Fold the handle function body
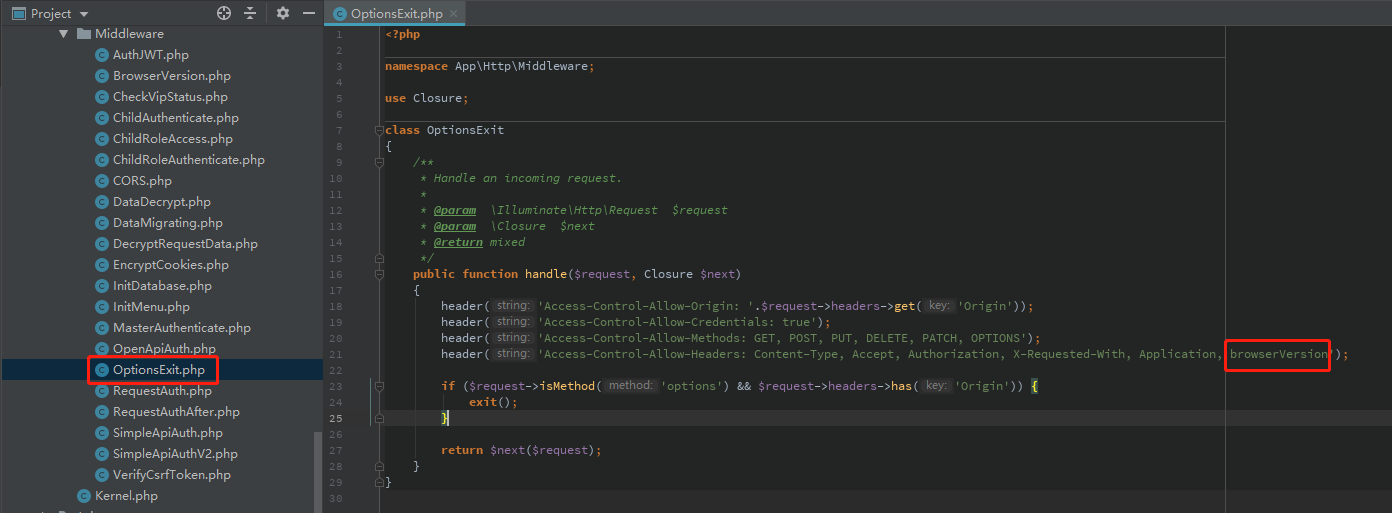 coord(378,274)
